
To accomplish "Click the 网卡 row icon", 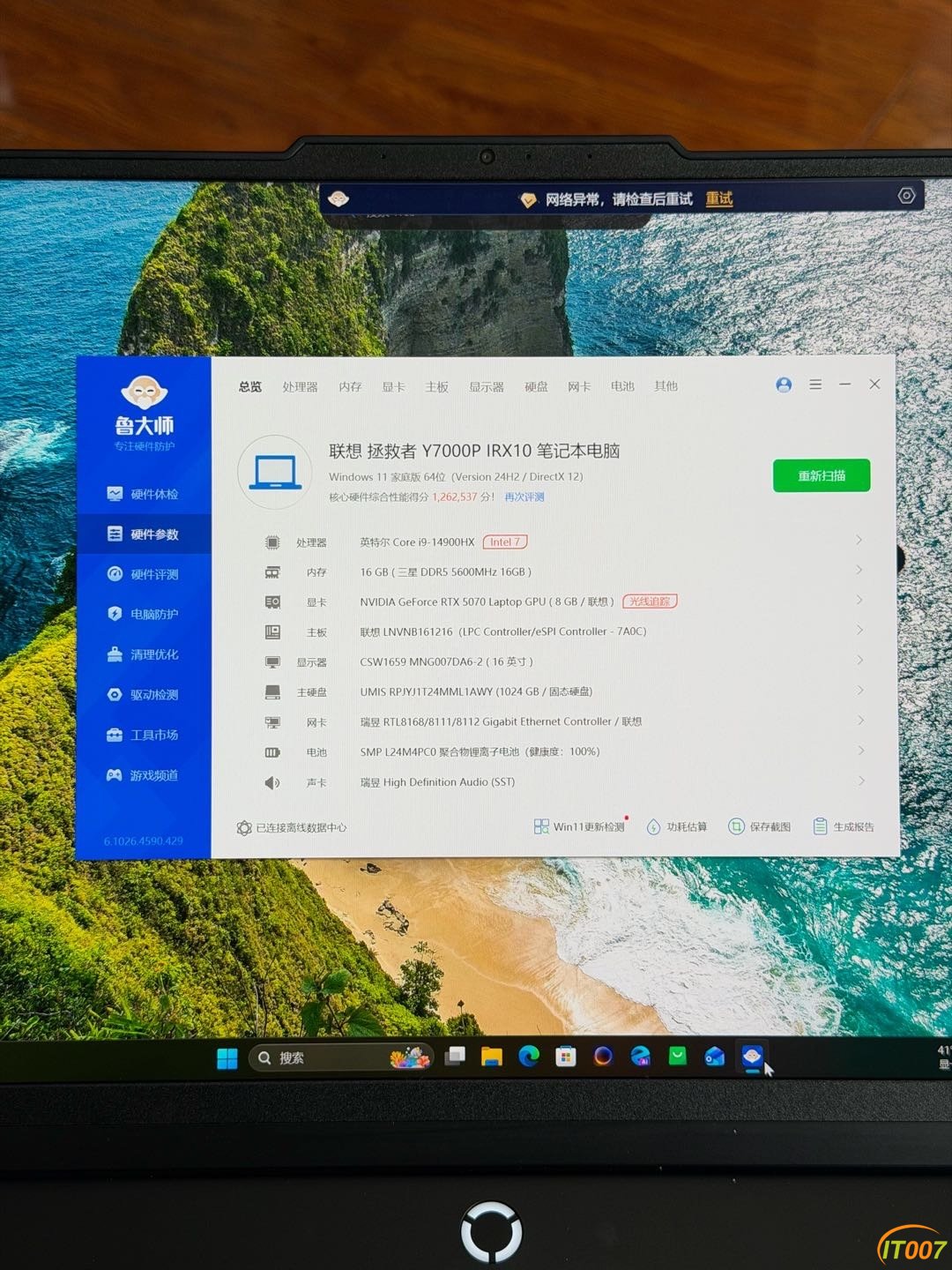I will pos(272,722).
